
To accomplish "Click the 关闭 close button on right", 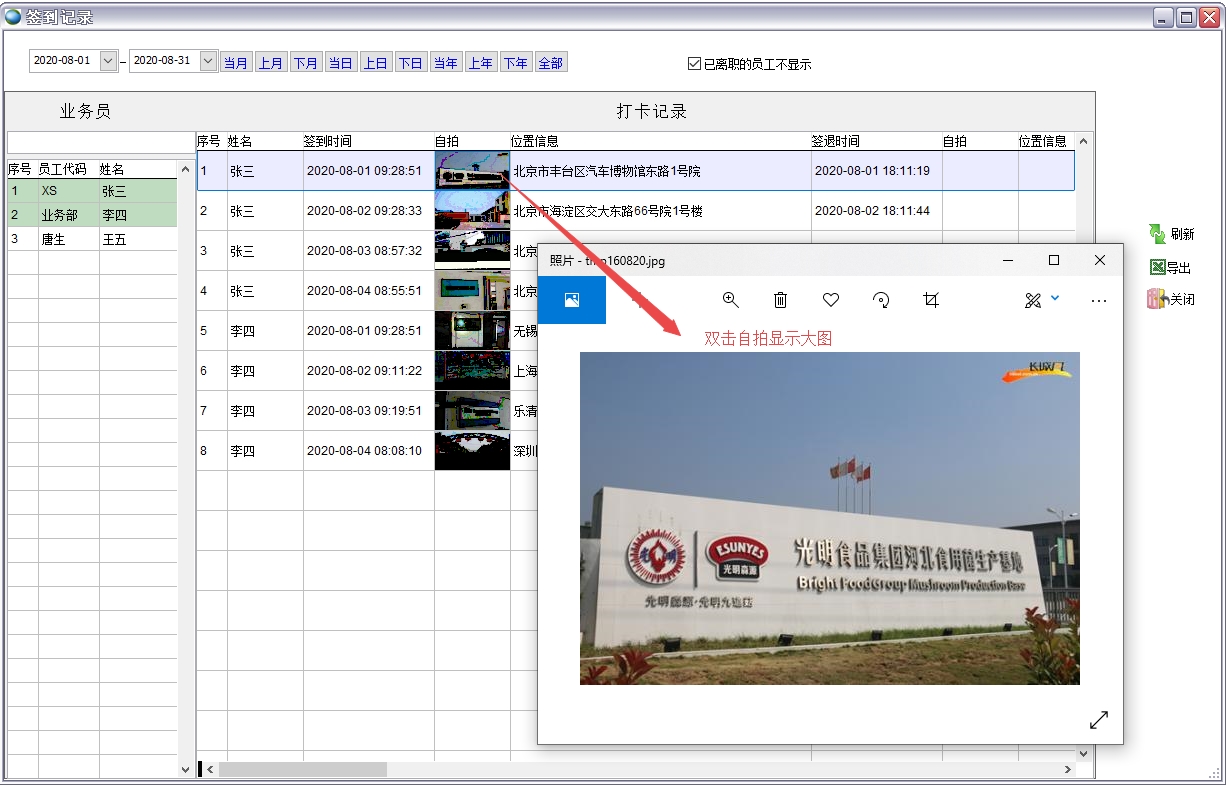I will pos(1171,299).
